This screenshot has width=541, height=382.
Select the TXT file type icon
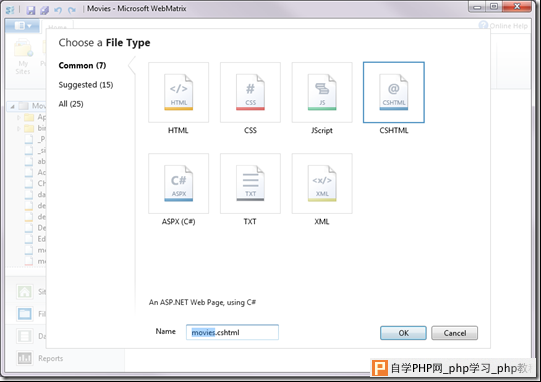(x=250, y=184)
